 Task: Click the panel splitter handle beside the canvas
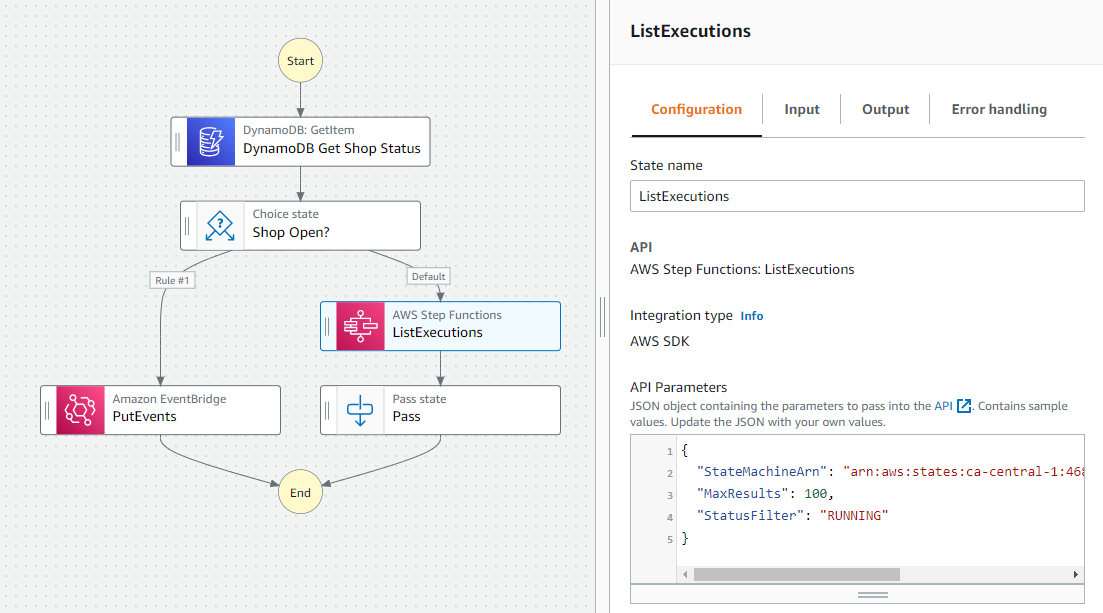point(602,317)
